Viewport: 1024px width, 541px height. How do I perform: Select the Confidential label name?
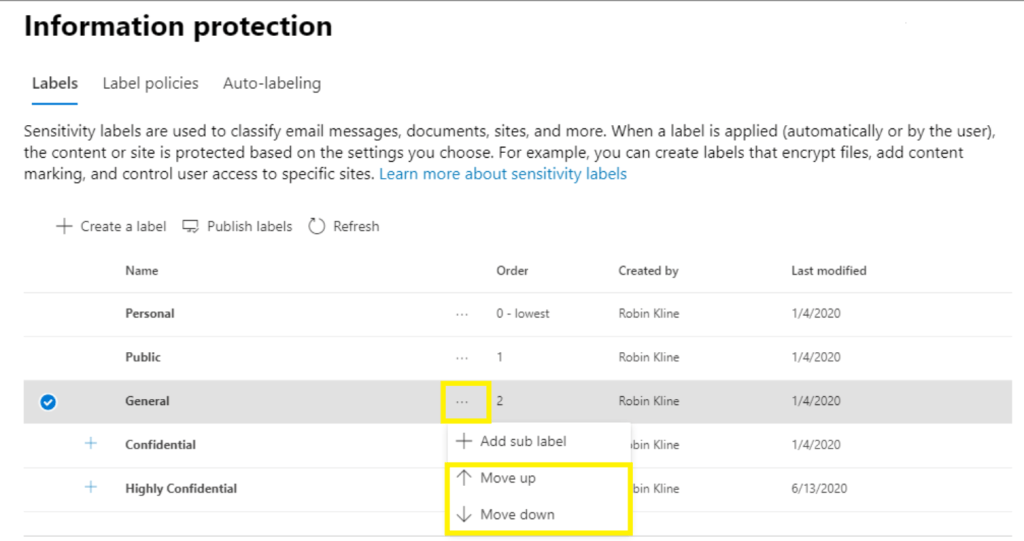coord(160,444)
